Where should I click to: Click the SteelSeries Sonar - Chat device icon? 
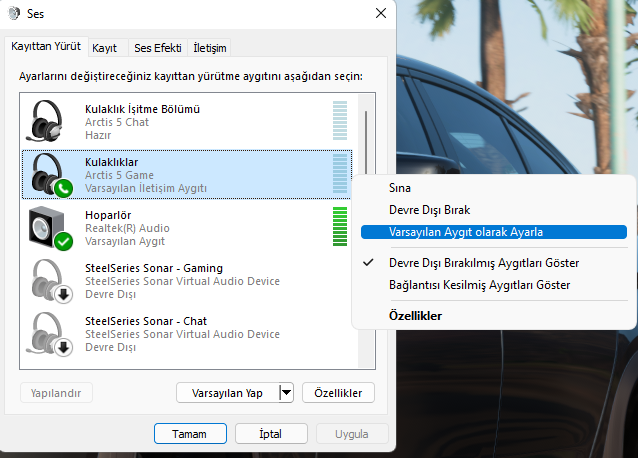coord(50,334)
